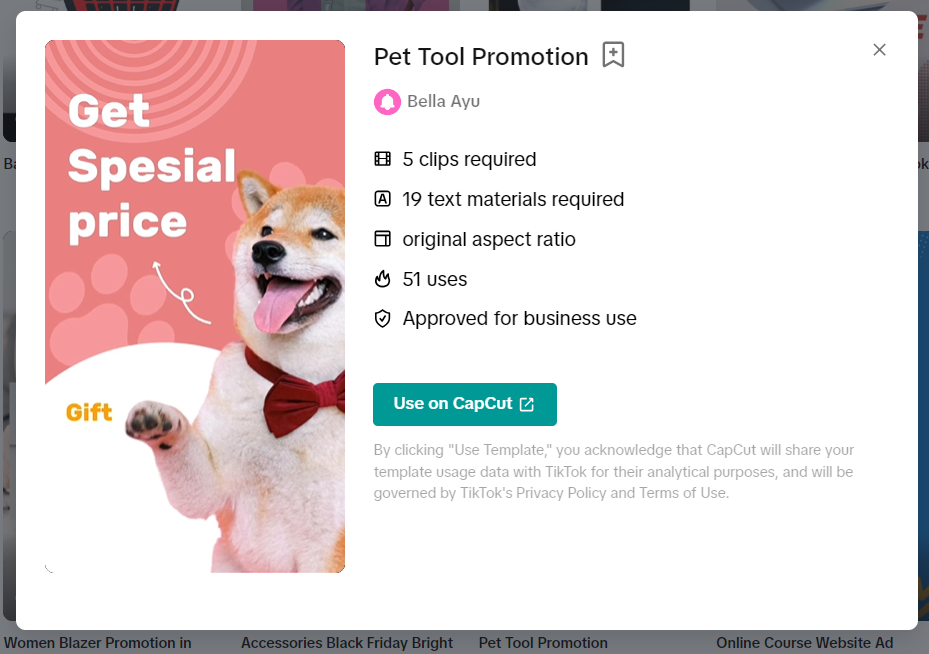
Task: Click the film clips icon
Action: [383, 159]
